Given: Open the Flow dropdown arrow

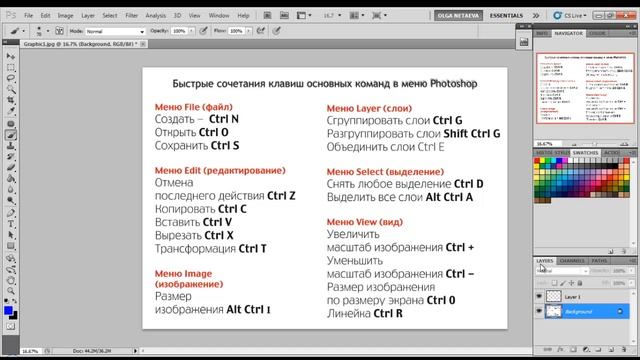Looking at the screenshot, I should (248, 31).
